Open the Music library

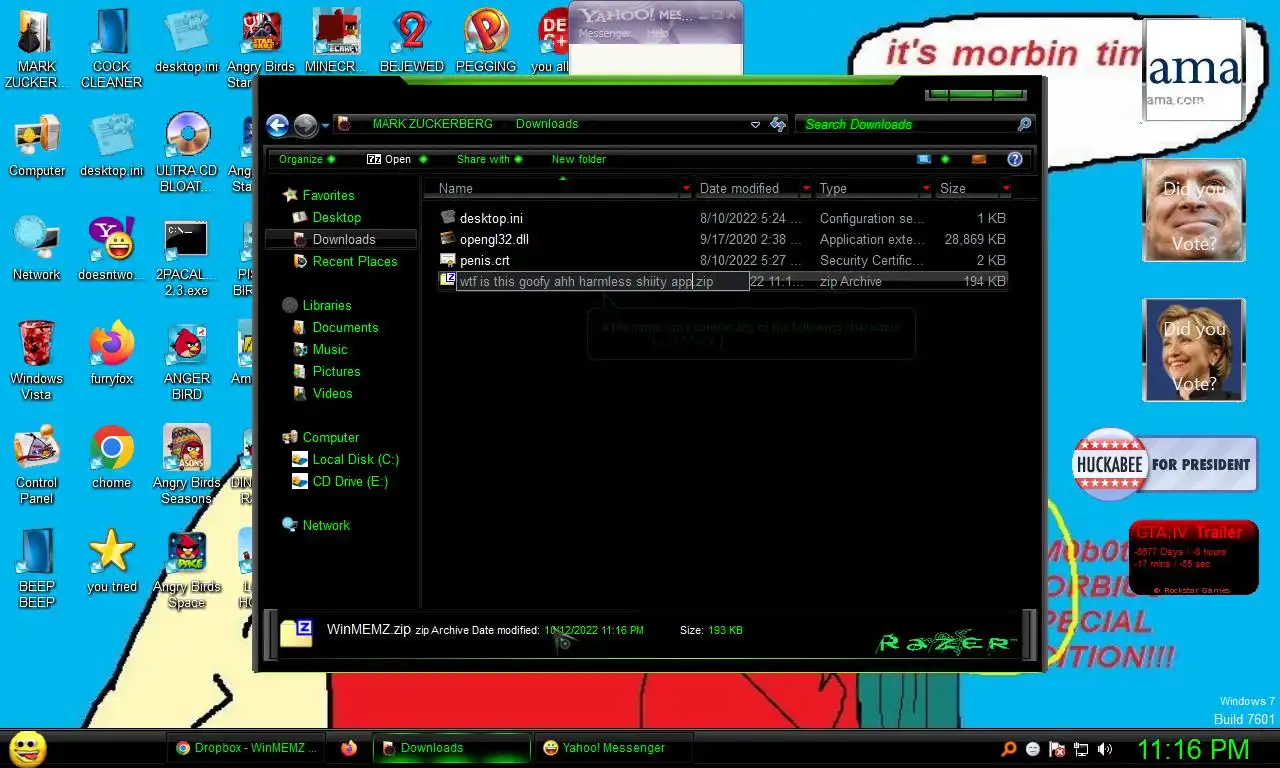pyautogui.click(x=330, y=349)
